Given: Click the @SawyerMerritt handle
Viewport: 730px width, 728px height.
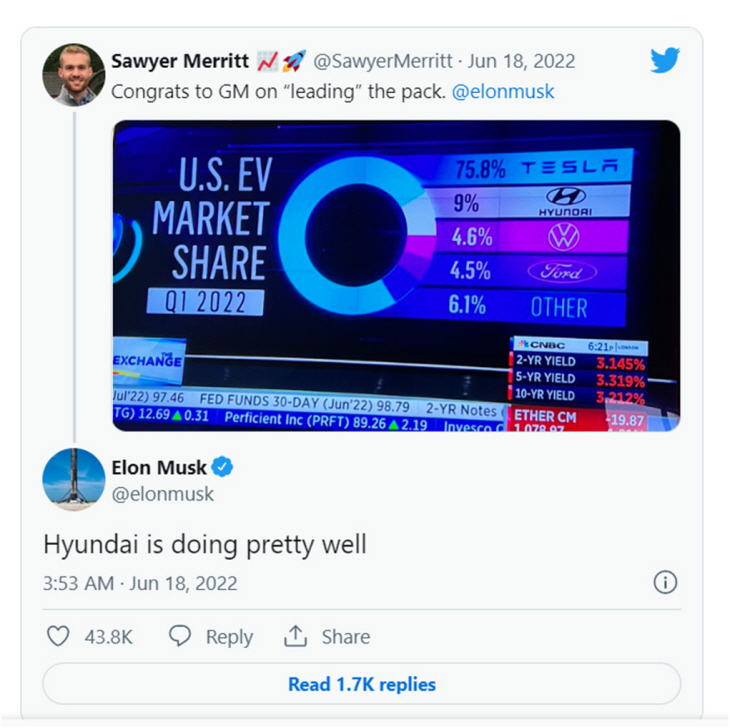Looking at the screenshot, I should 384,61.
